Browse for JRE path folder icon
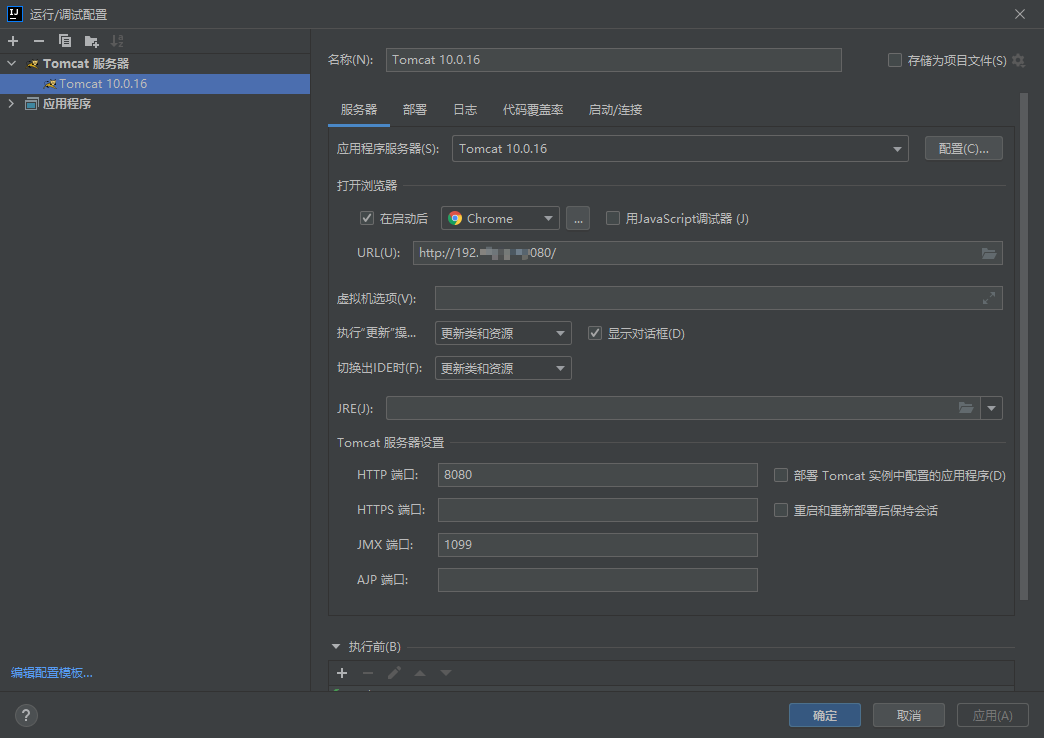 pos(966,408)
